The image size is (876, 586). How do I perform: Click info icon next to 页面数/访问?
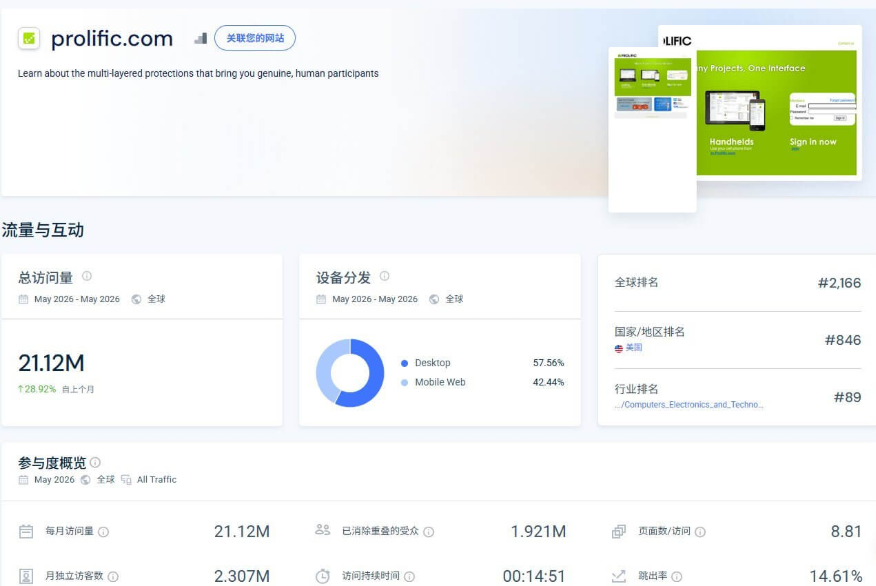[x=700, y=532]
